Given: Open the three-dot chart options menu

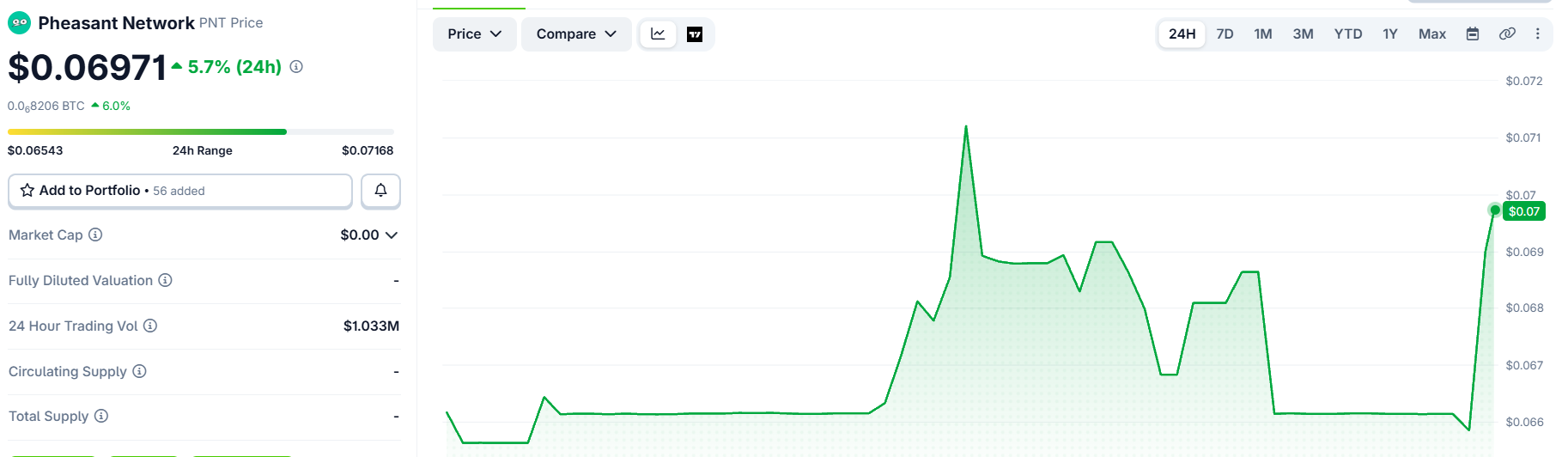Looking at the screenshot, I should tap(1538, 34).
